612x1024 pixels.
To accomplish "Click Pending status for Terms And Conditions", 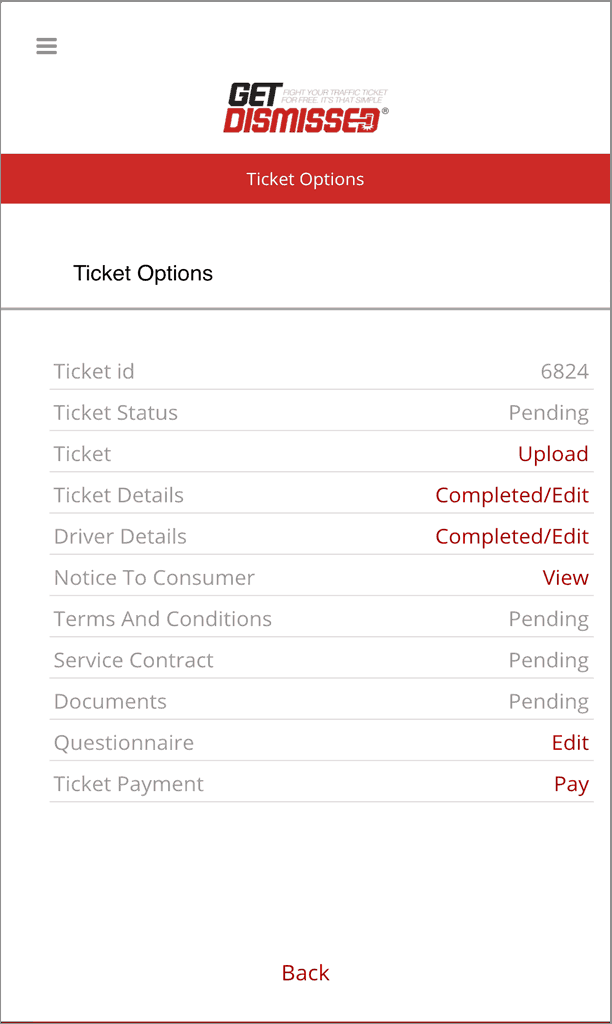I will click(548, 619).
